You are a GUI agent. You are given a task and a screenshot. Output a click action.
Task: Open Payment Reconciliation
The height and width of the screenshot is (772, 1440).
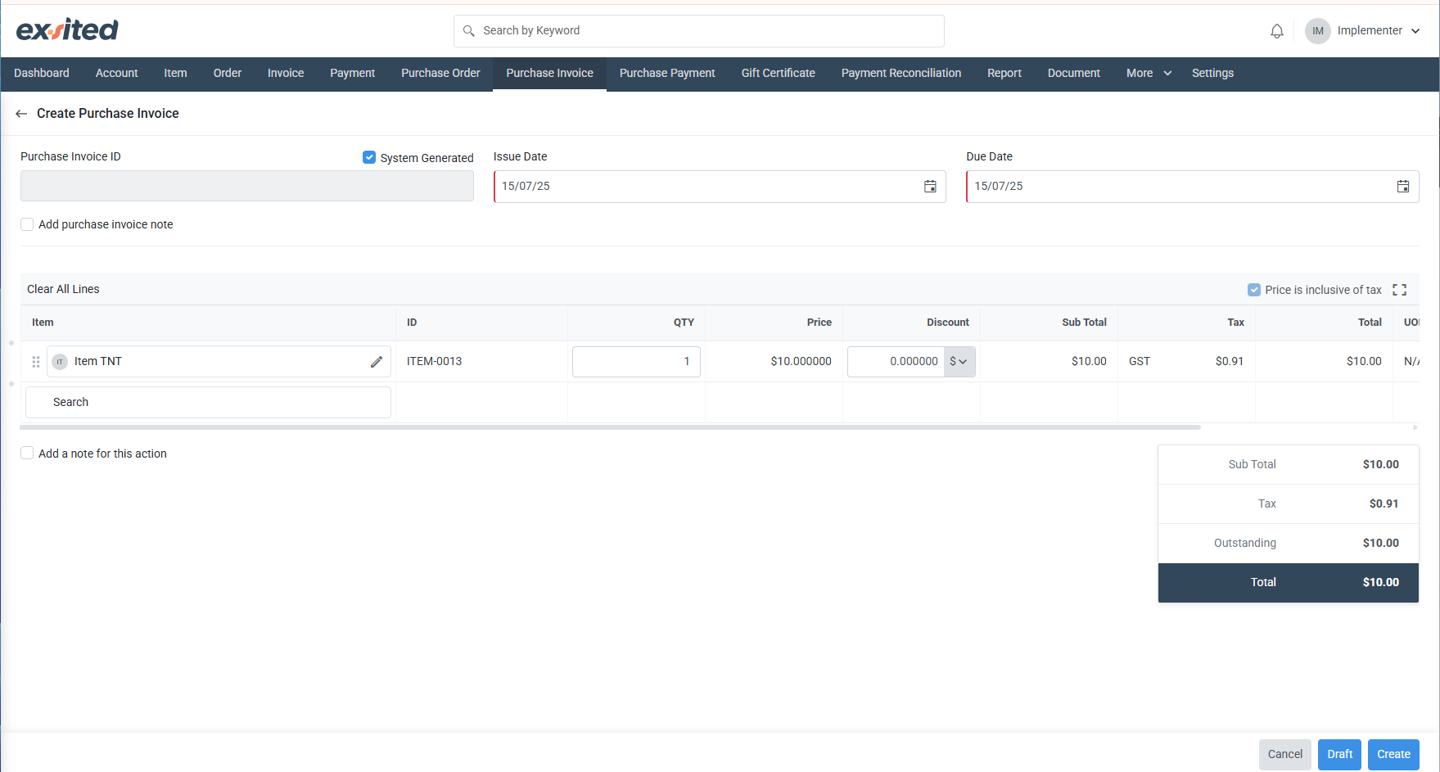901,73
